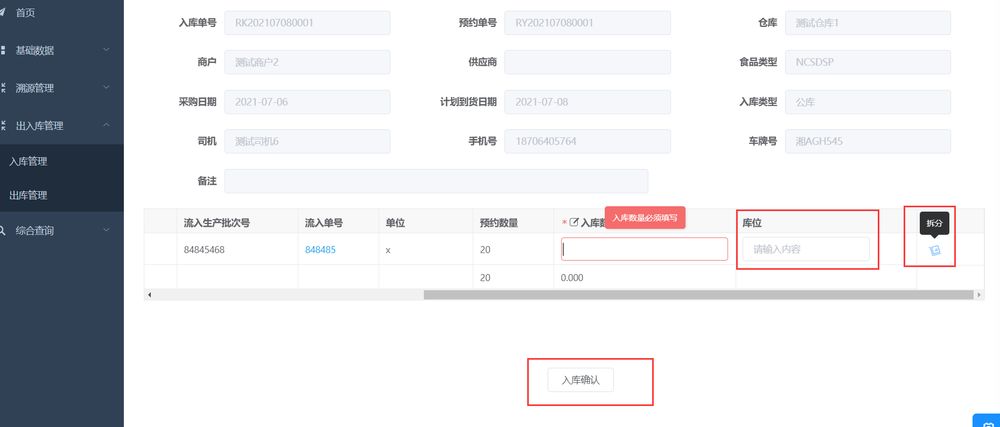Click the horizontal table scrollbar thumb
Viewport: 1000px width, 427px height.
coord(697,295)
